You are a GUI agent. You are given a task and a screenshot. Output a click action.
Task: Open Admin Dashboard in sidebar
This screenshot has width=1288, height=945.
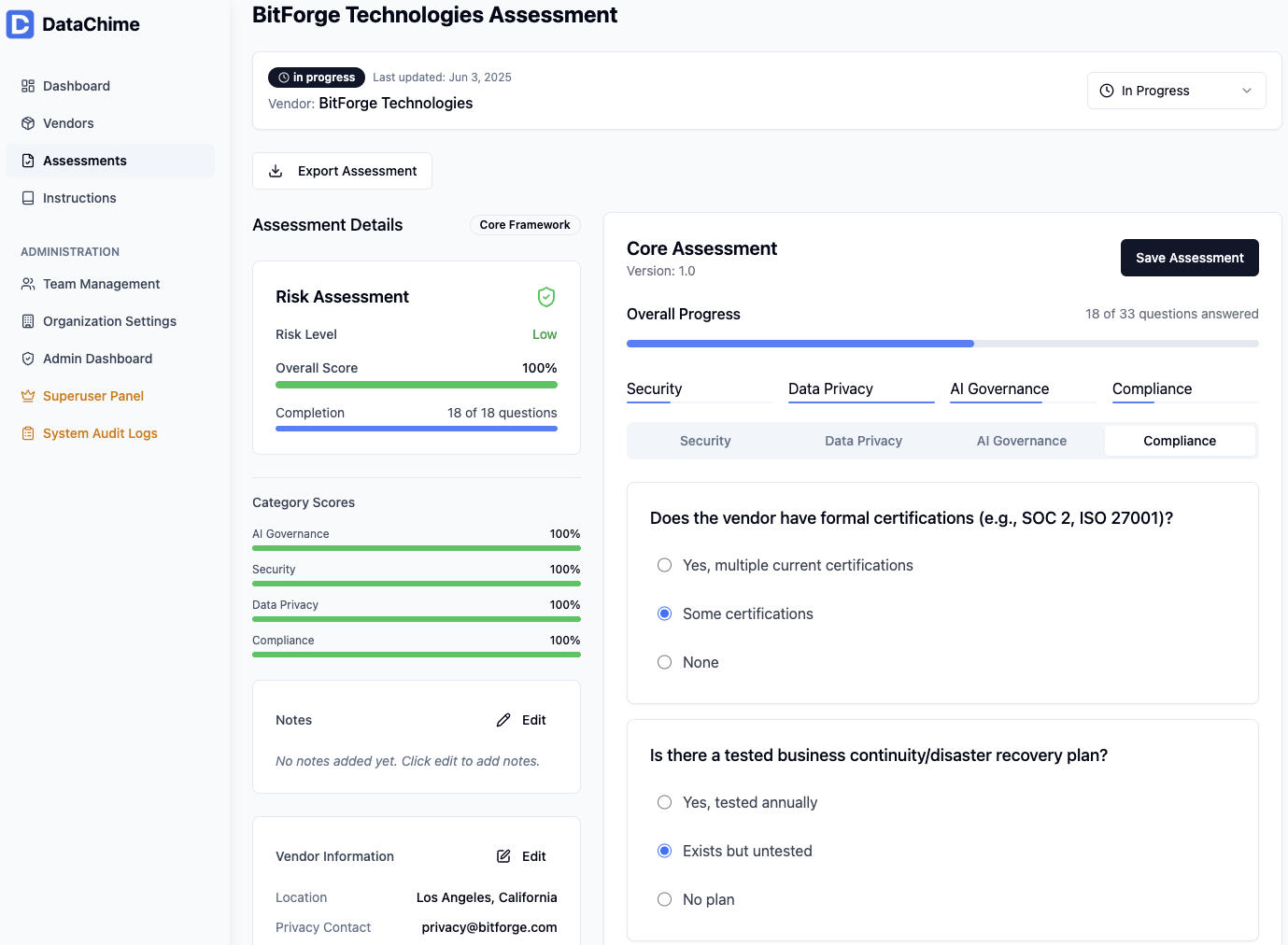(x=110, y=359)
